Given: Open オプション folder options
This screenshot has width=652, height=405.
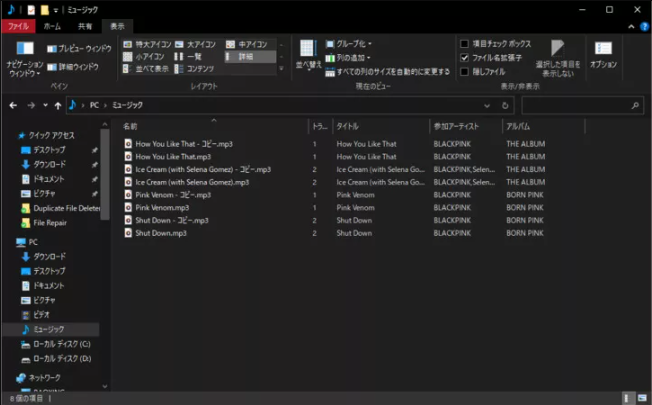Looking at the screenshot, I should click(603, 54).
